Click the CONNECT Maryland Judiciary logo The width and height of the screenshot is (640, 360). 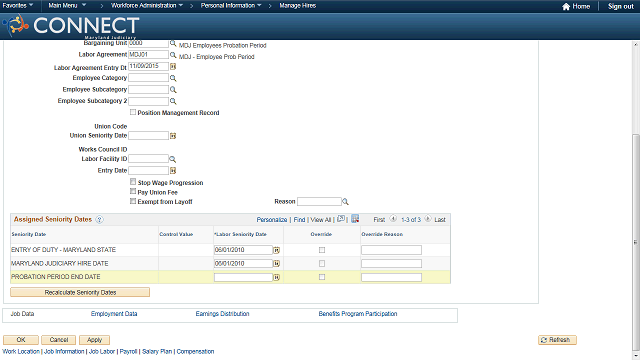[x=71, y=26]
